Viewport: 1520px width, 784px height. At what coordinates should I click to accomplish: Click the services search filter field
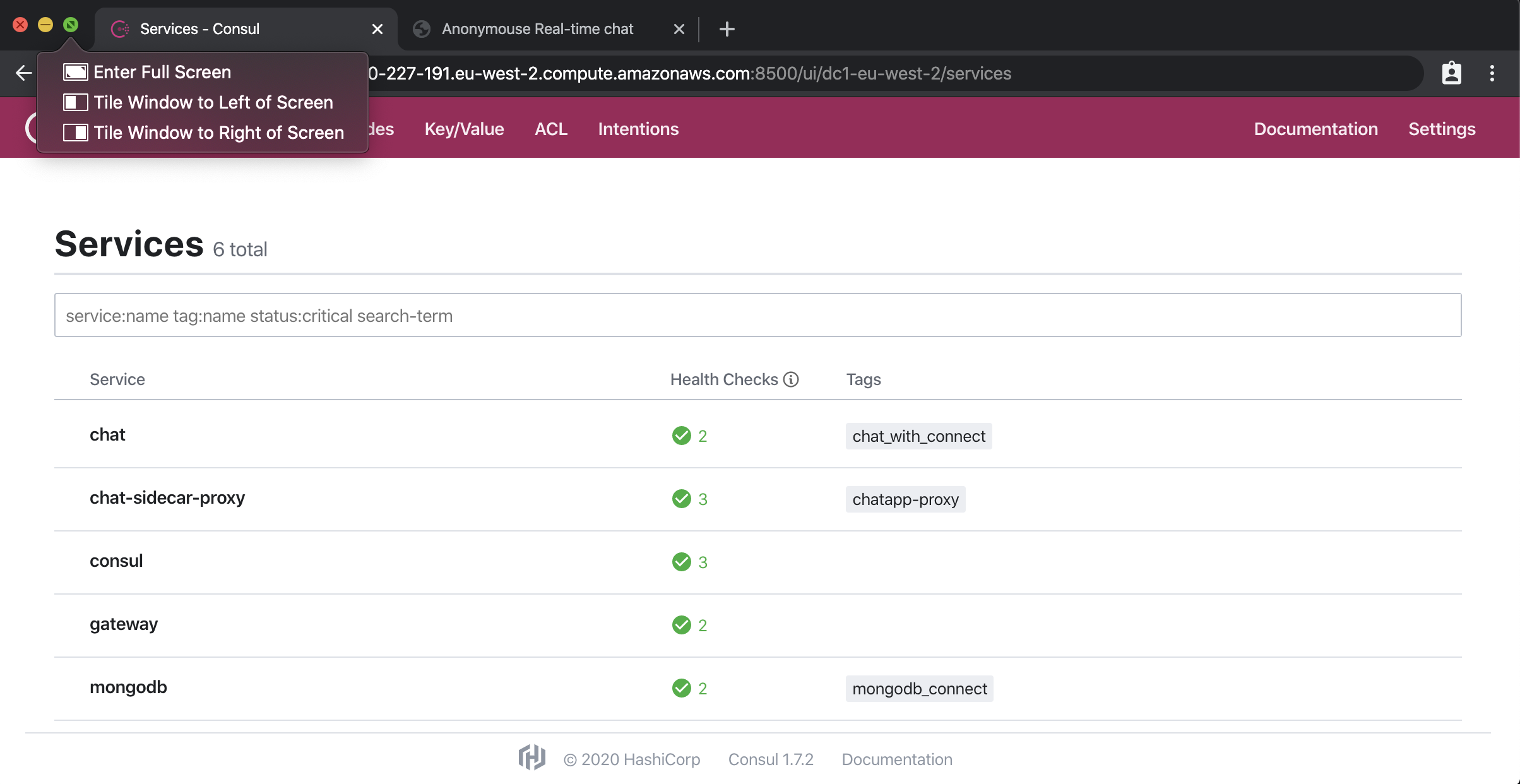click(757, 315)
